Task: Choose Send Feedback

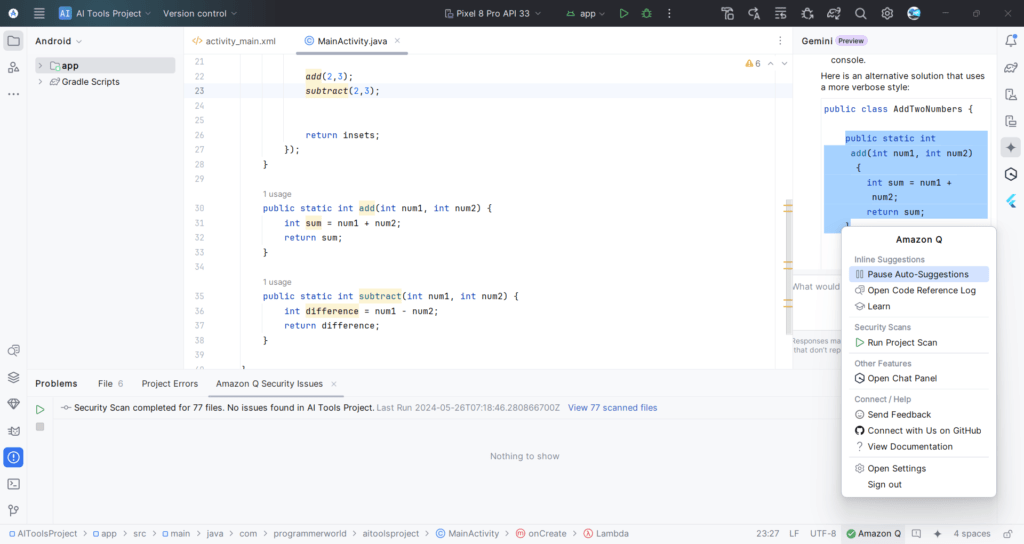Action: (x=919, y=415)
